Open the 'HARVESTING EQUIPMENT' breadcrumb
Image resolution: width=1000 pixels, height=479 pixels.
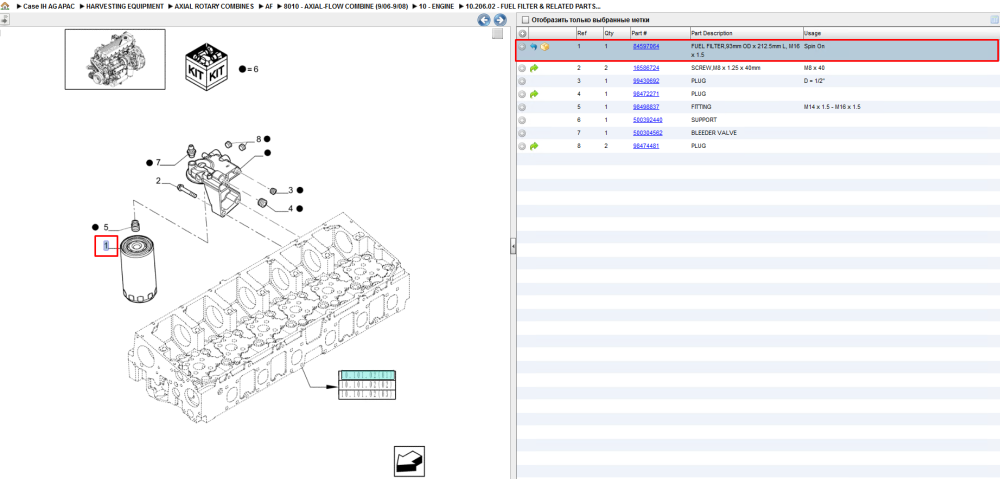[124, 6]
